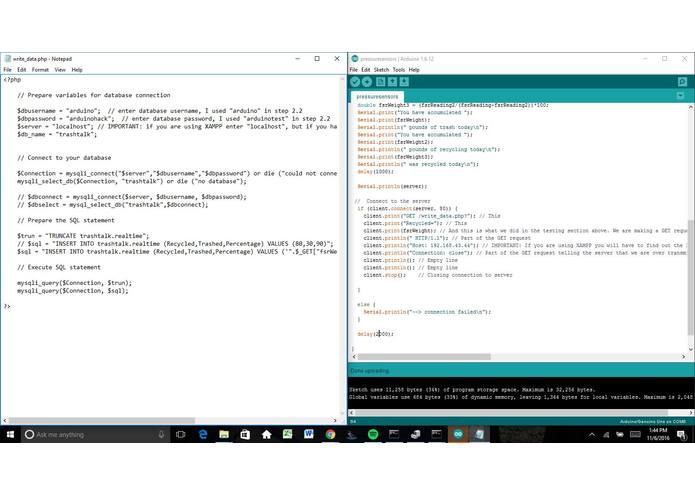The image size is (695, 494).
Task: Click the Arduino editor vertical scrollbar thumb
Action: tap(691, 277)
